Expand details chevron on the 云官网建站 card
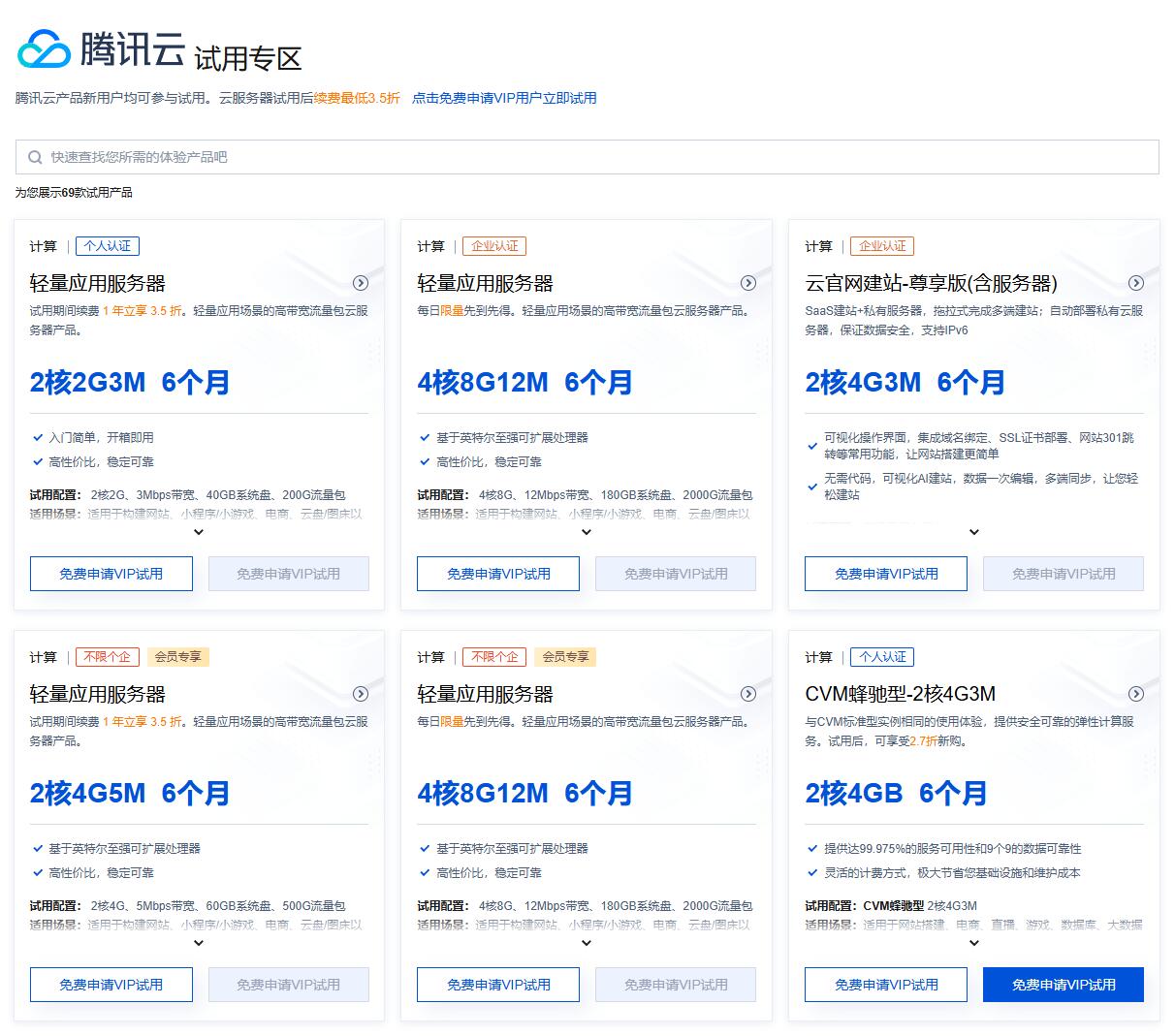Image resolution: width=1175 pixels, height=1036 pixels. coord(974,532)
